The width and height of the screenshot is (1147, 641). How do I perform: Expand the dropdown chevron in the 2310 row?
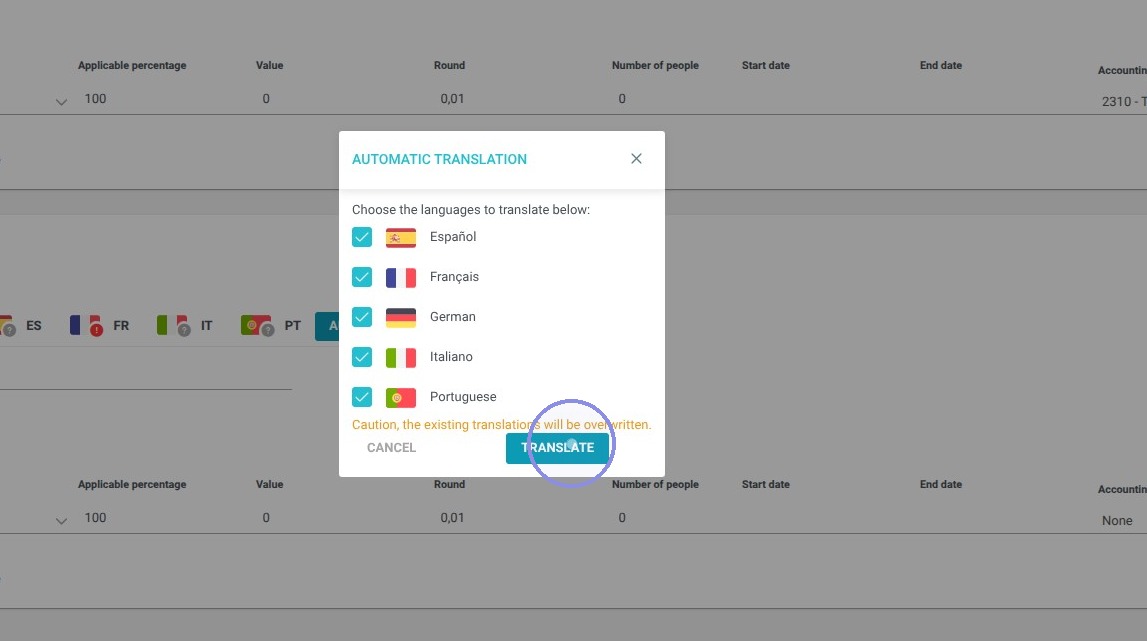pos(61,102)
